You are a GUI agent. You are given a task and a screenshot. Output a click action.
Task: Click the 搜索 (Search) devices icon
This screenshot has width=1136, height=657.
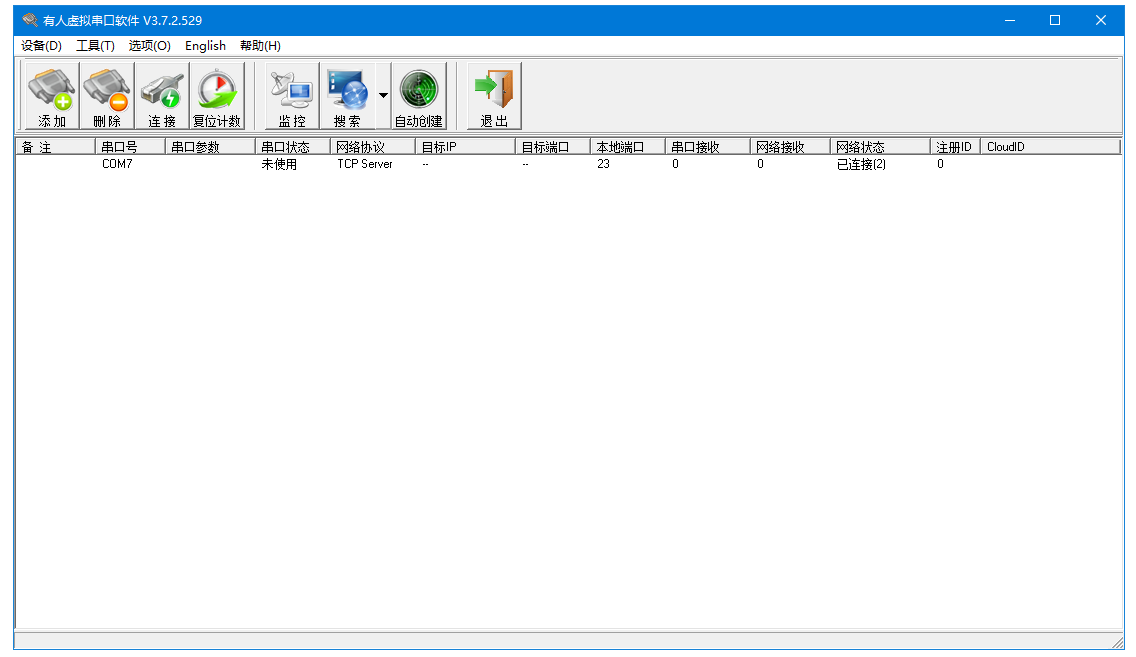point(347,96)
